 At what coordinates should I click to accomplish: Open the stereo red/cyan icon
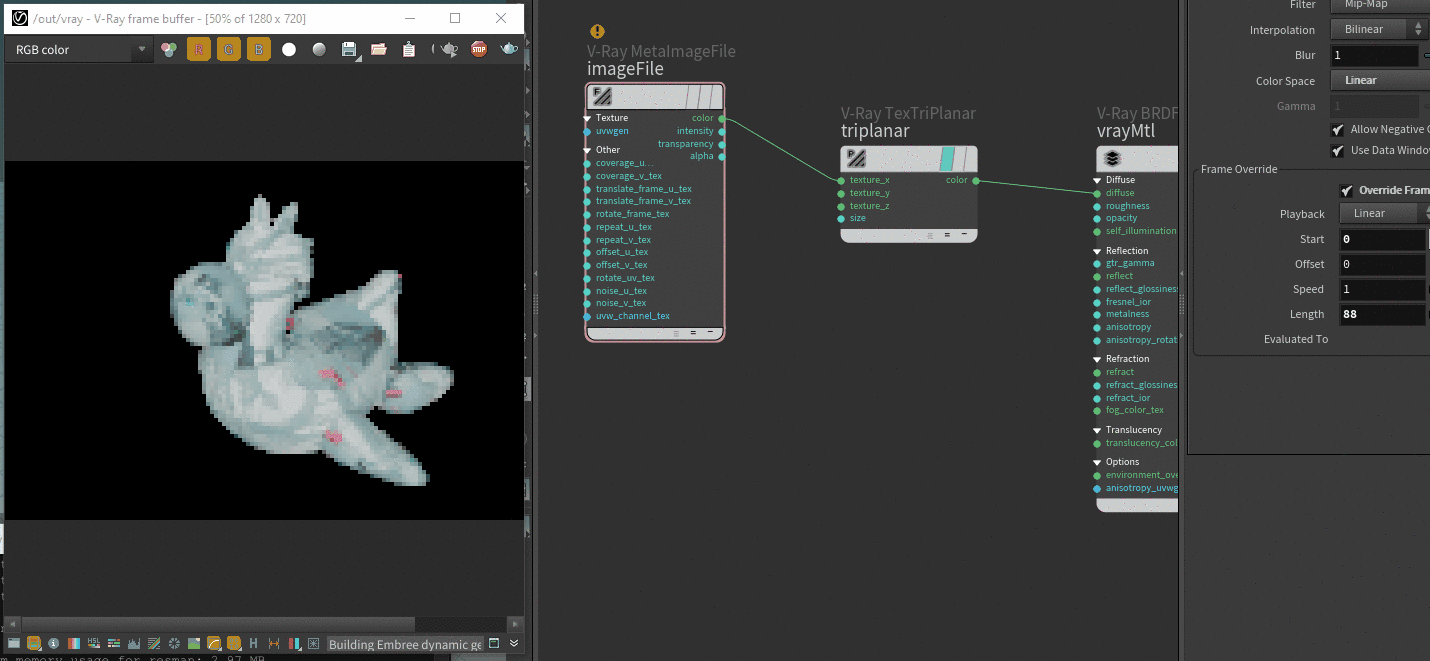point(293,644)
